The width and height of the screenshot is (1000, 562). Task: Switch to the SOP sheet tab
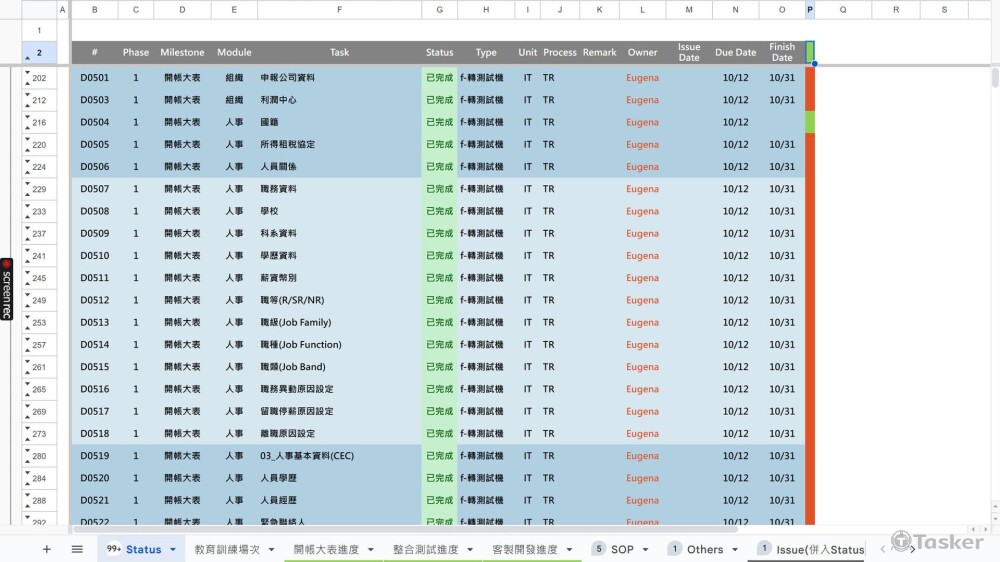point(622,549)
